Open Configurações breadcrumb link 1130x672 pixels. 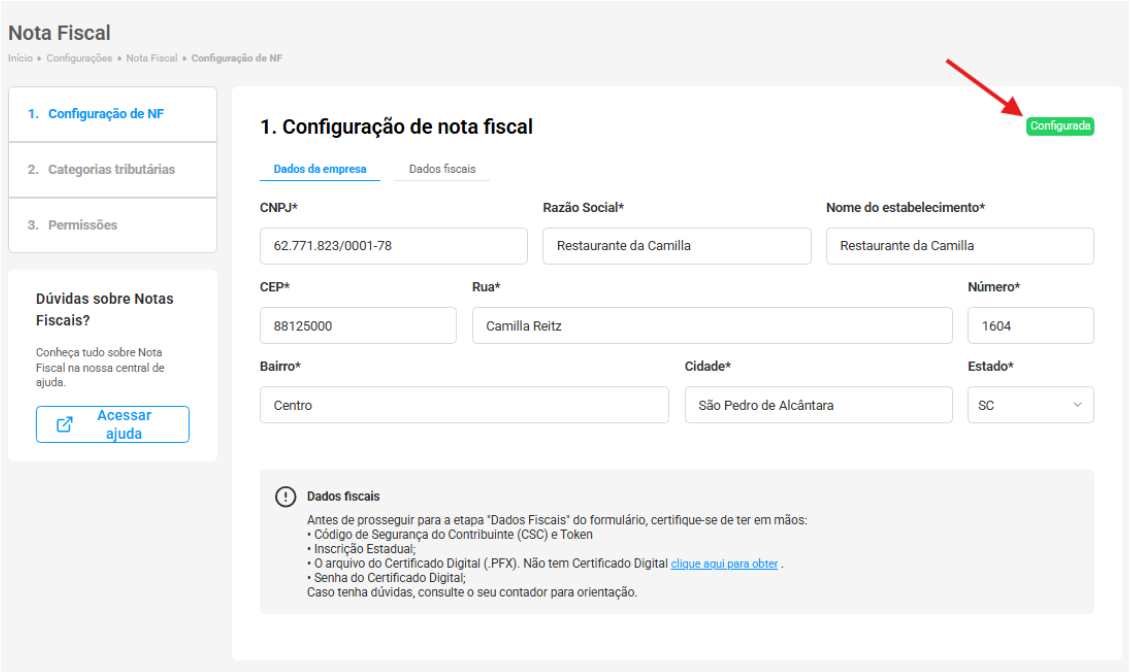pyautogui.click(x=79, y=58)
